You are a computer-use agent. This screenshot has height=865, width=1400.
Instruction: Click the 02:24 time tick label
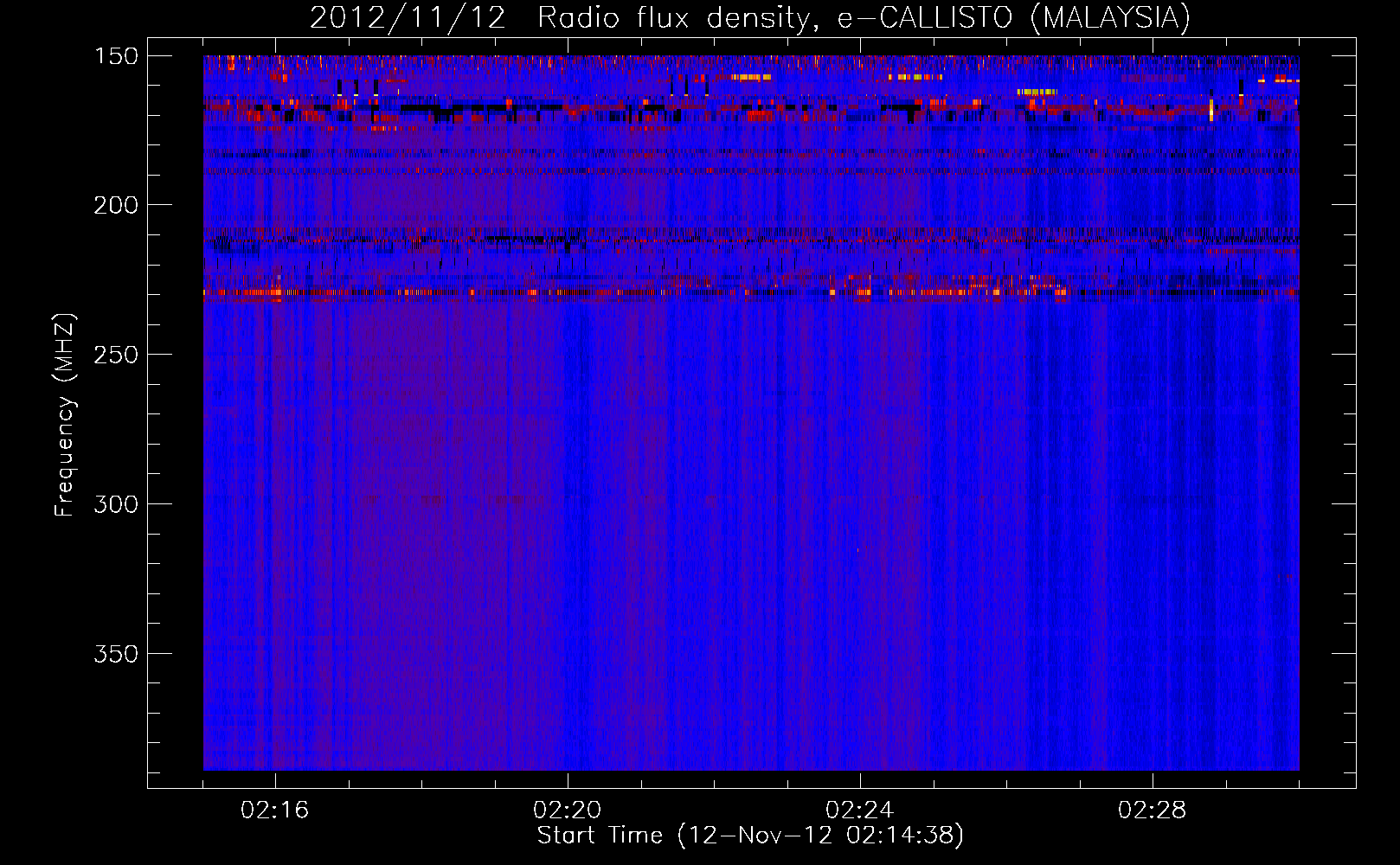pyautogui.click(x=860, y=811)
